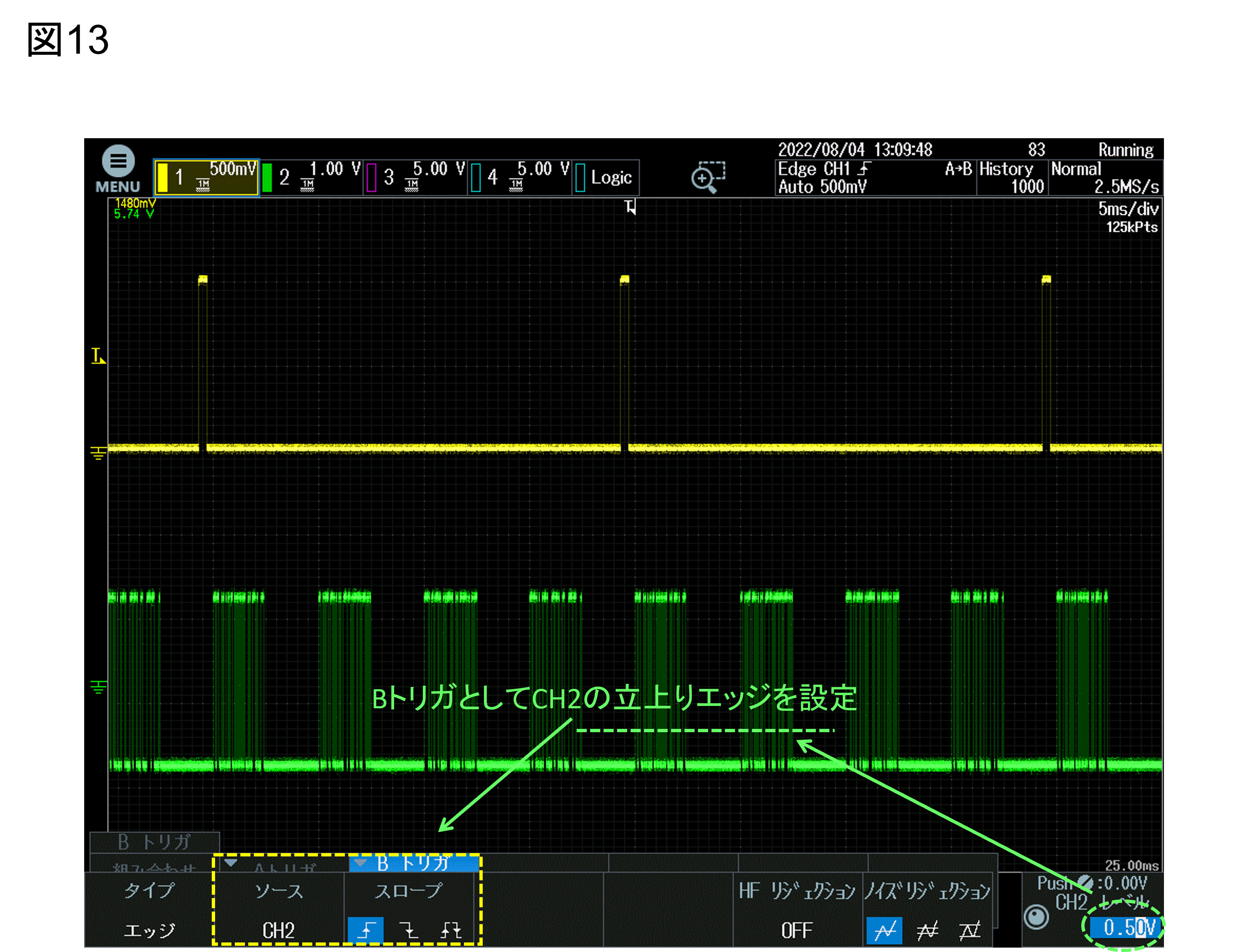Viewport: 1236px width, 952px height.
Task: Click the jog knob icon
Action: [x=1036, y=917]
